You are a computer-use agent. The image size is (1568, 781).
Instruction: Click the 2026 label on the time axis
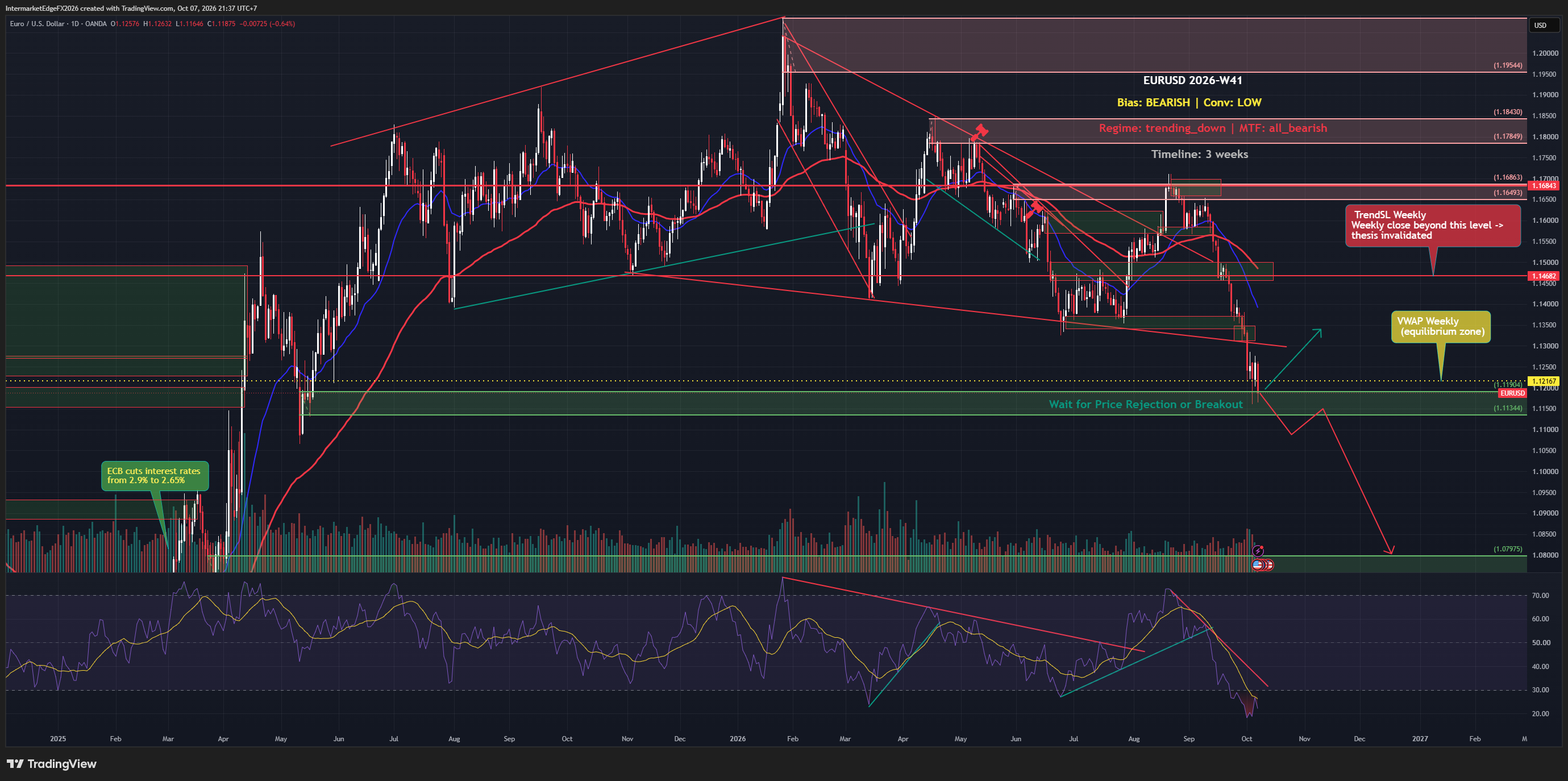(x=737, y=738)
